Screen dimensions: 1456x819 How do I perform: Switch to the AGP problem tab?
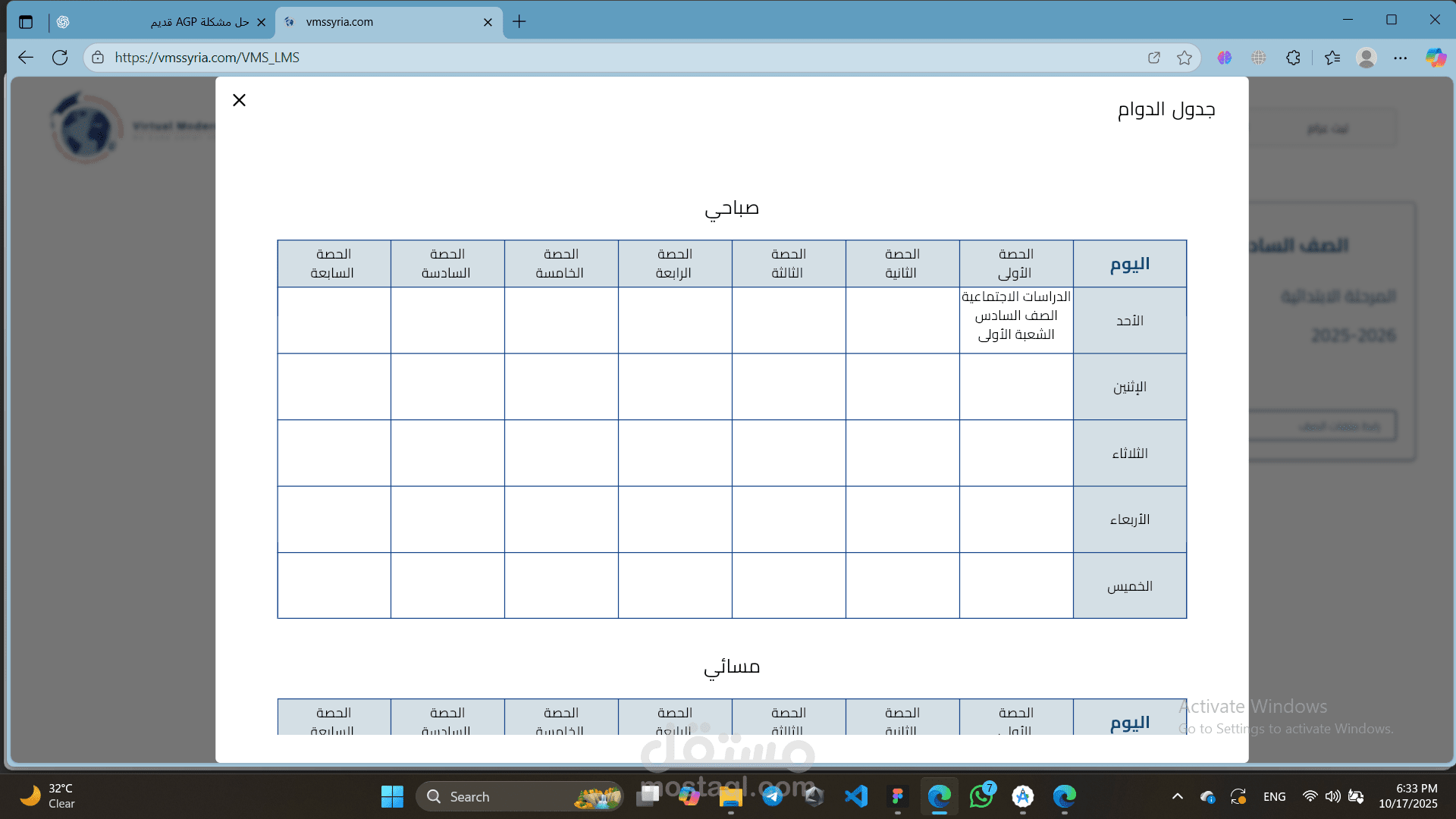pyautogui.click(x=199, y=22)
